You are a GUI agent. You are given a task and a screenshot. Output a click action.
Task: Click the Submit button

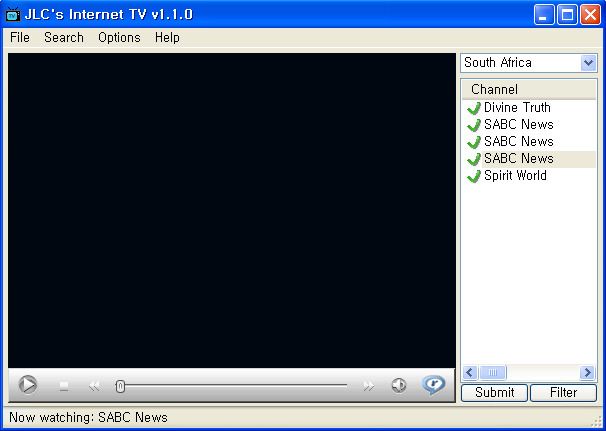coord(494,392)
